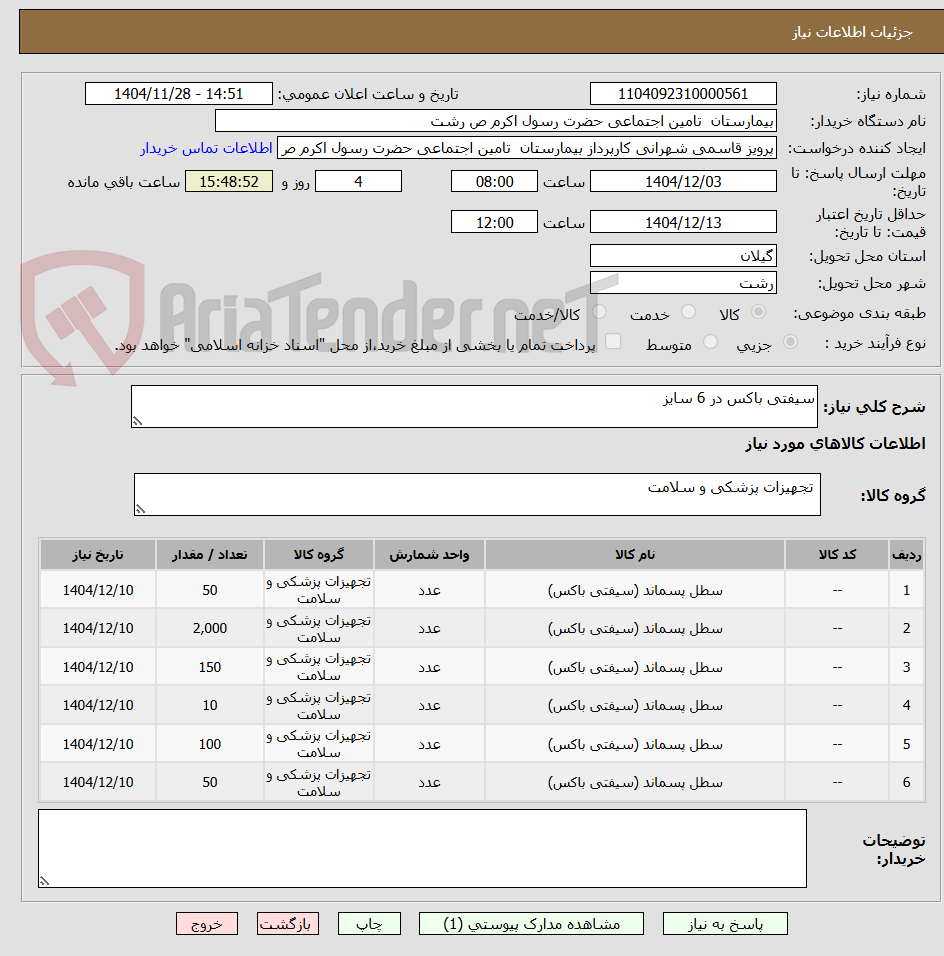Click the گروه کالا text area
Image resolution: width=944 pixels, height=956 pixels.
pos(477,494)
